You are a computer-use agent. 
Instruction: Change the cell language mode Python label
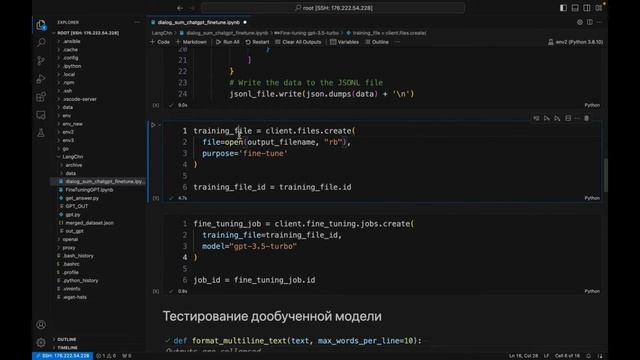pyautogui.click(x=592, y=198)
